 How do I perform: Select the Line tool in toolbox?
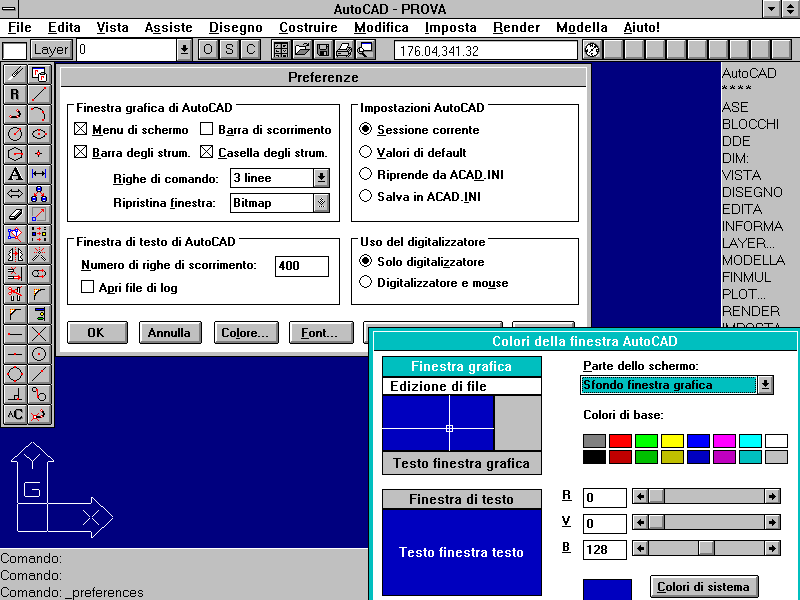click(39, 94)
